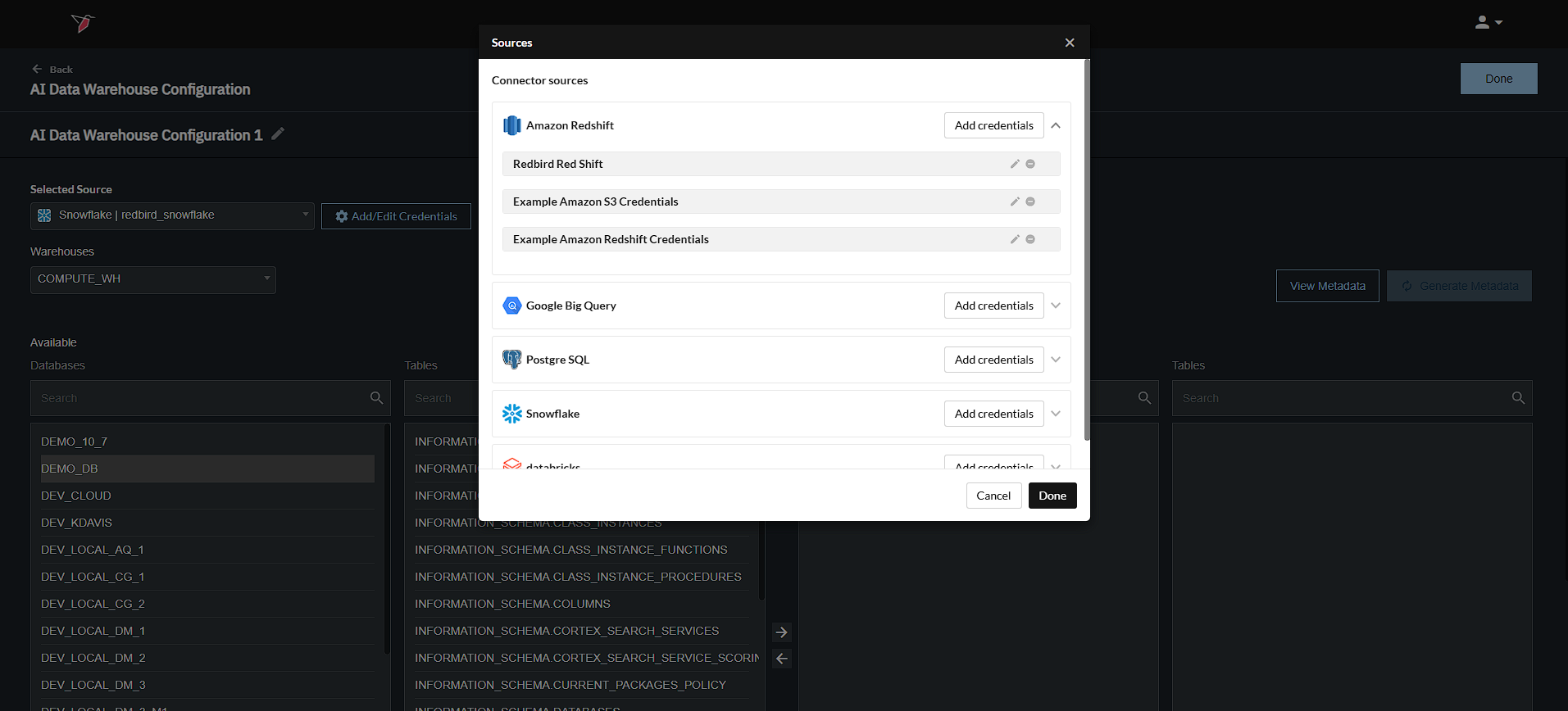
Task: Click the Databases search magnifier icon
Action: pyautogui.click(x=376, y=398)
